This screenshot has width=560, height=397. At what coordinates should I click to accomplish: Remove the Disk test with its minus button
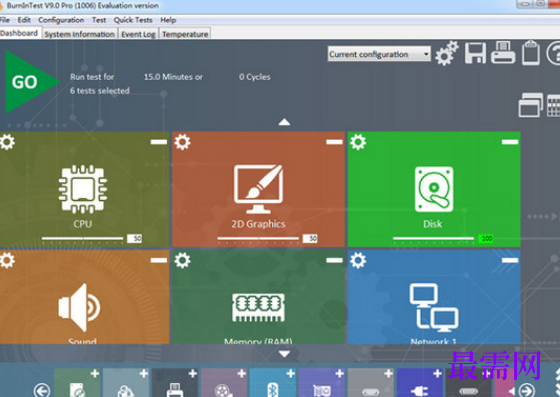[510, 142]
